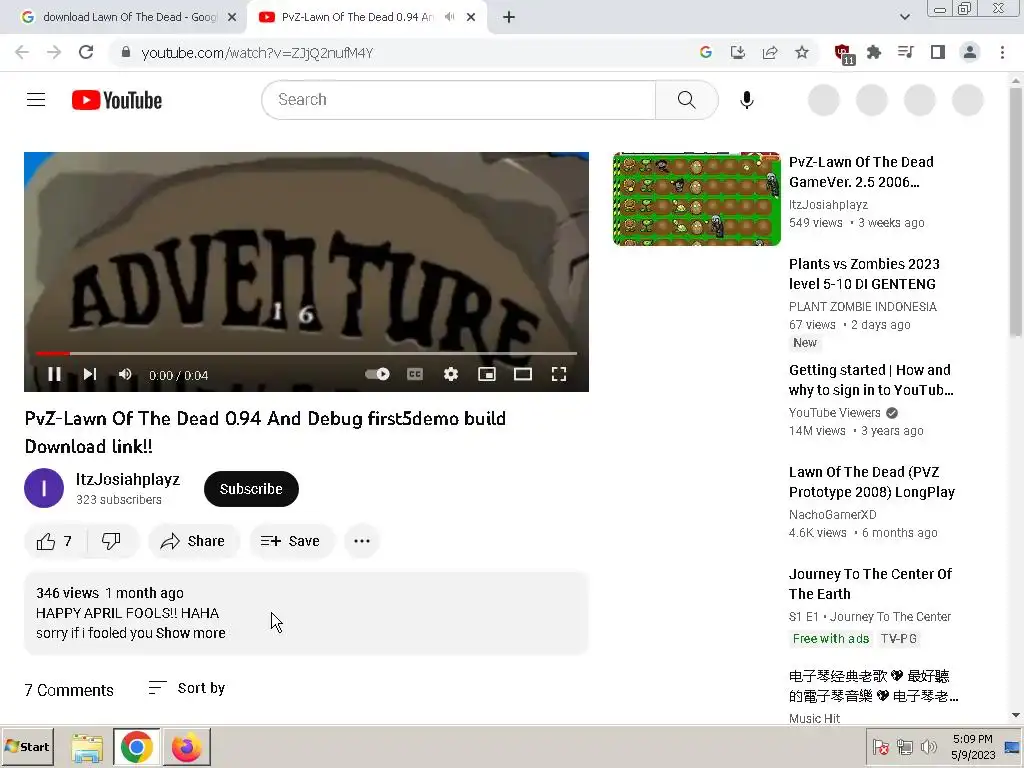Screen dimensions: 1024x768
Task: Open Chrome three-dot menu
Action: (1002, 52)
